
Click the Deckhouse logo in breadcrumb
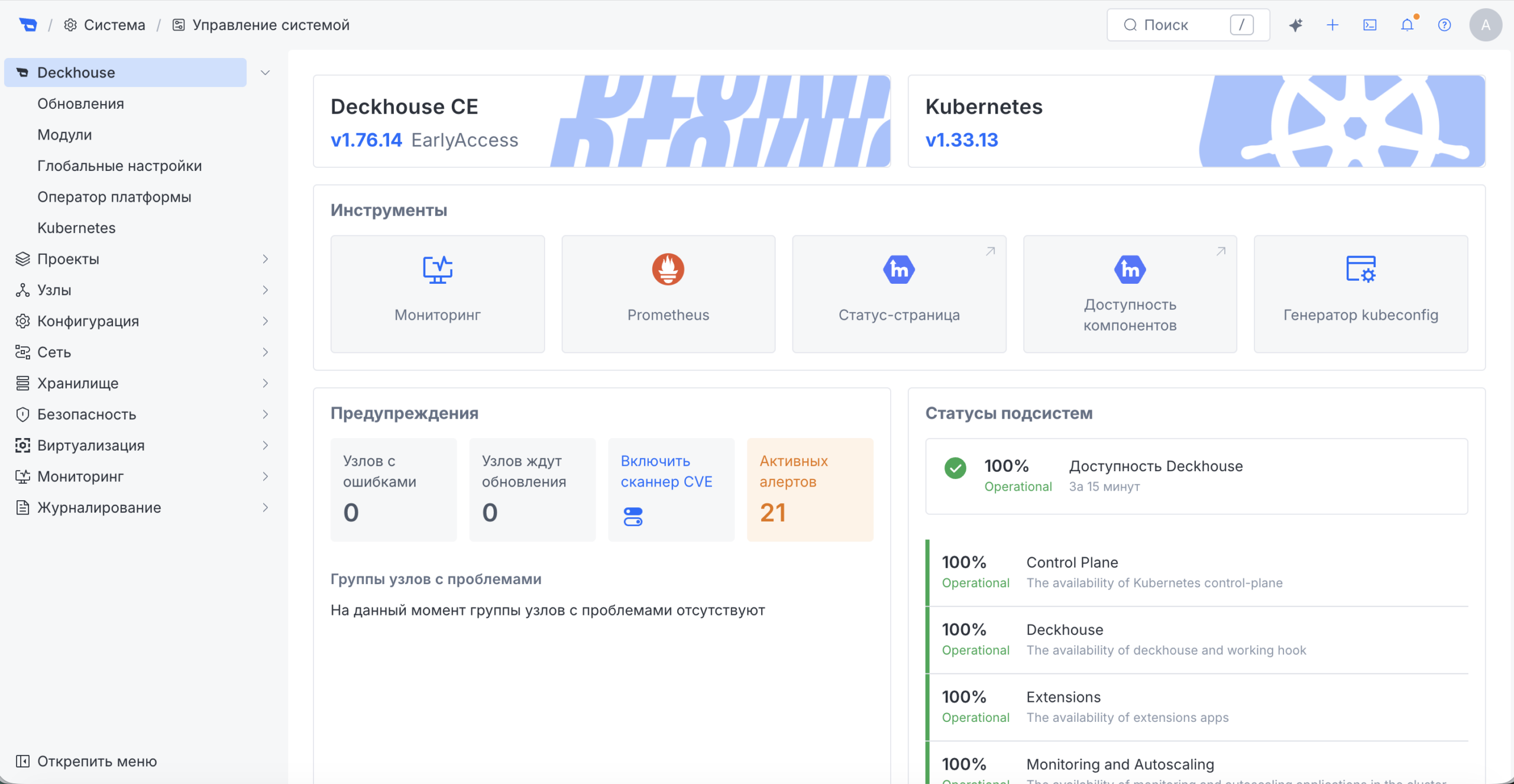point(28,25)
